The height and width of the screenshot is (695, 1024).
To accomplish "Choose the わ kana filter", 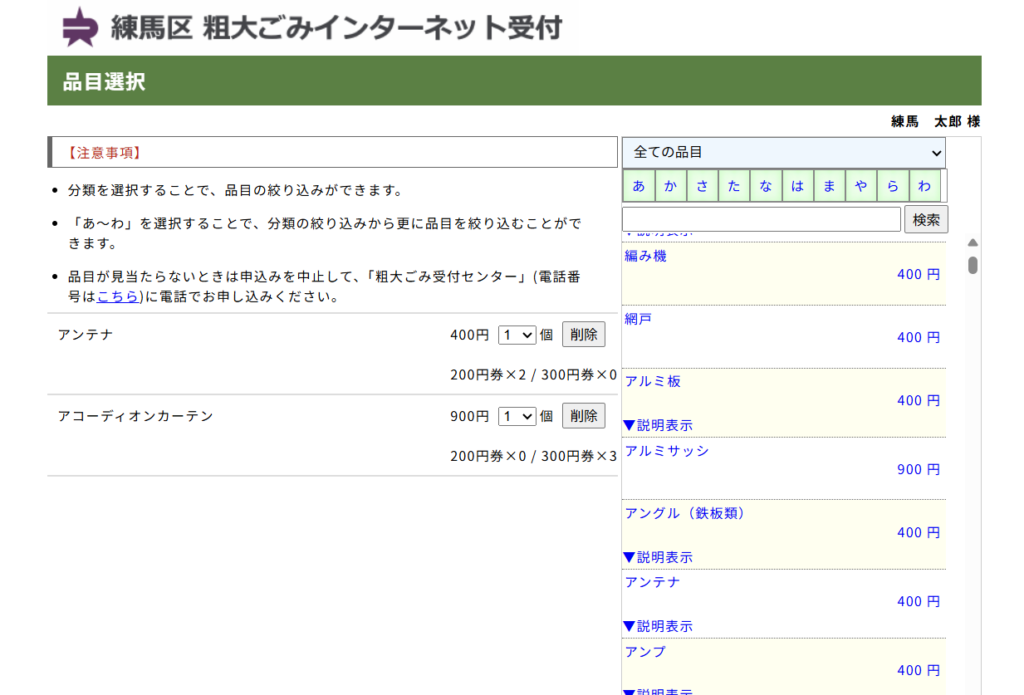I will (924, 186).
